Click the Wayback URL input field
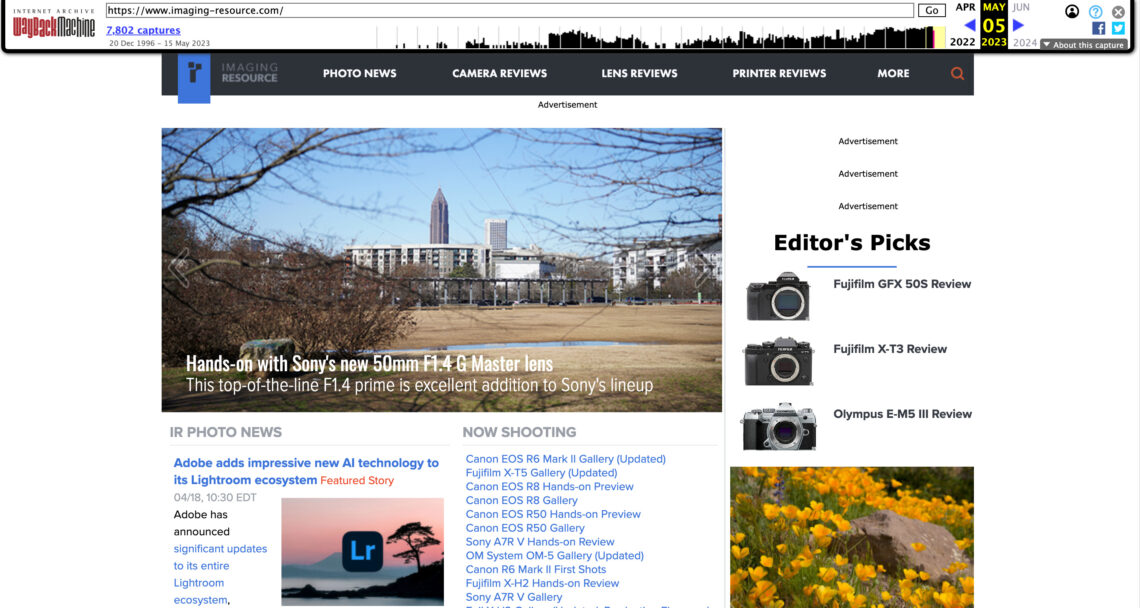The image size is (1140, 608). [x=510, y=10]
